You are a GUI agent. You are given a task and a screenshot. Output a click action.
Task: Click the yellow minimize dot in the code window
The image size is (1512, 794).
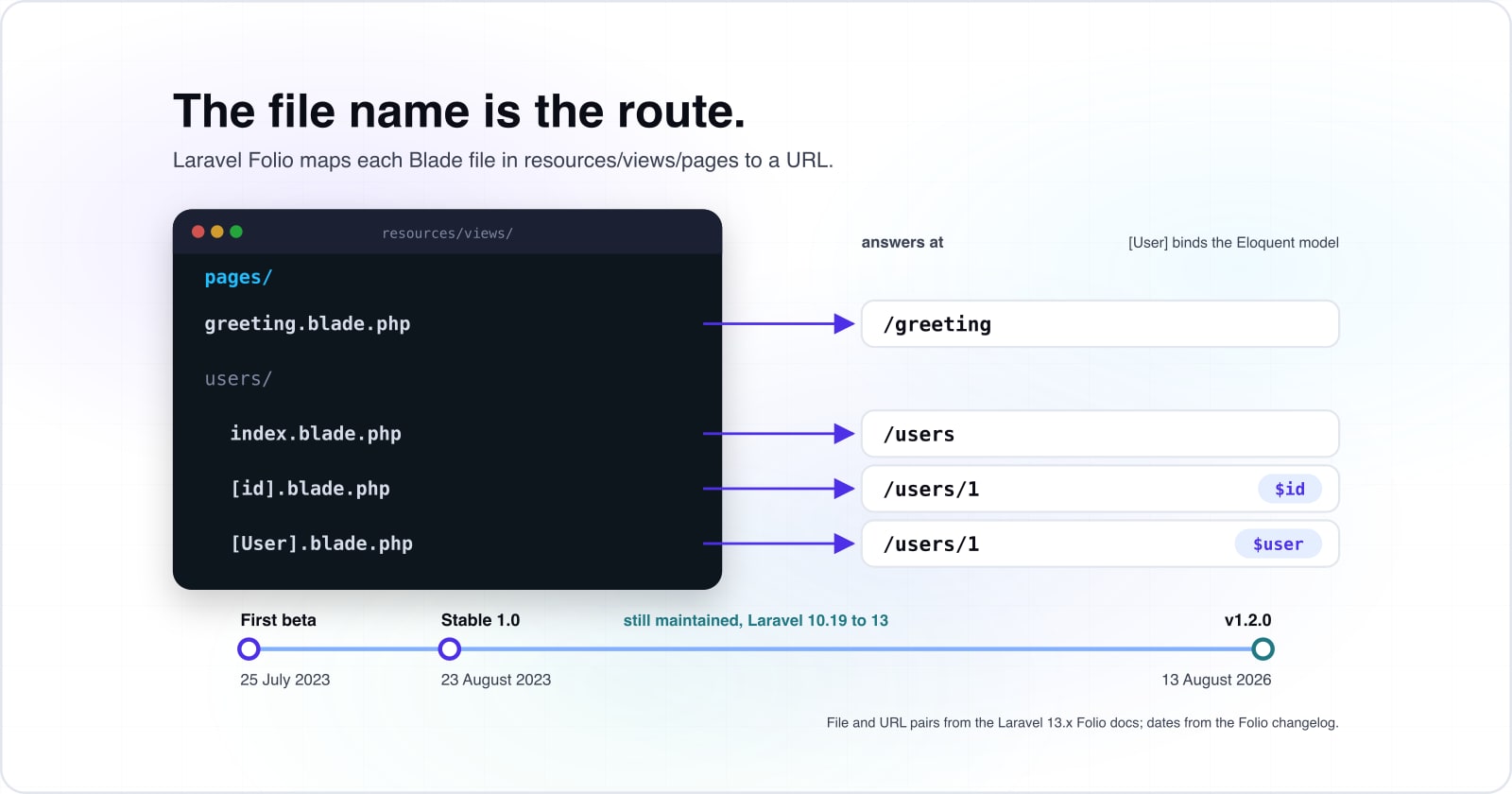(x=217, y=232)
